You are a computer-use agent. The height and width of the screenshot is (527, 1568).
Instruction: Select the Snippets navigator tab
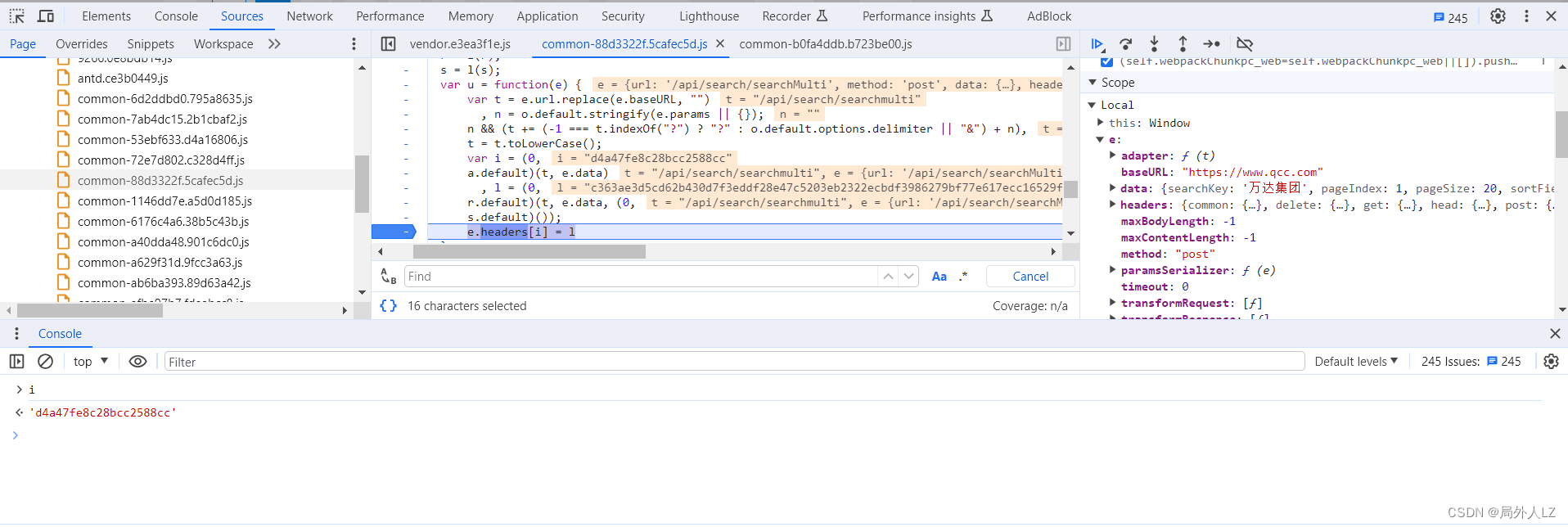pyautogui.click(x=151, y=44)
